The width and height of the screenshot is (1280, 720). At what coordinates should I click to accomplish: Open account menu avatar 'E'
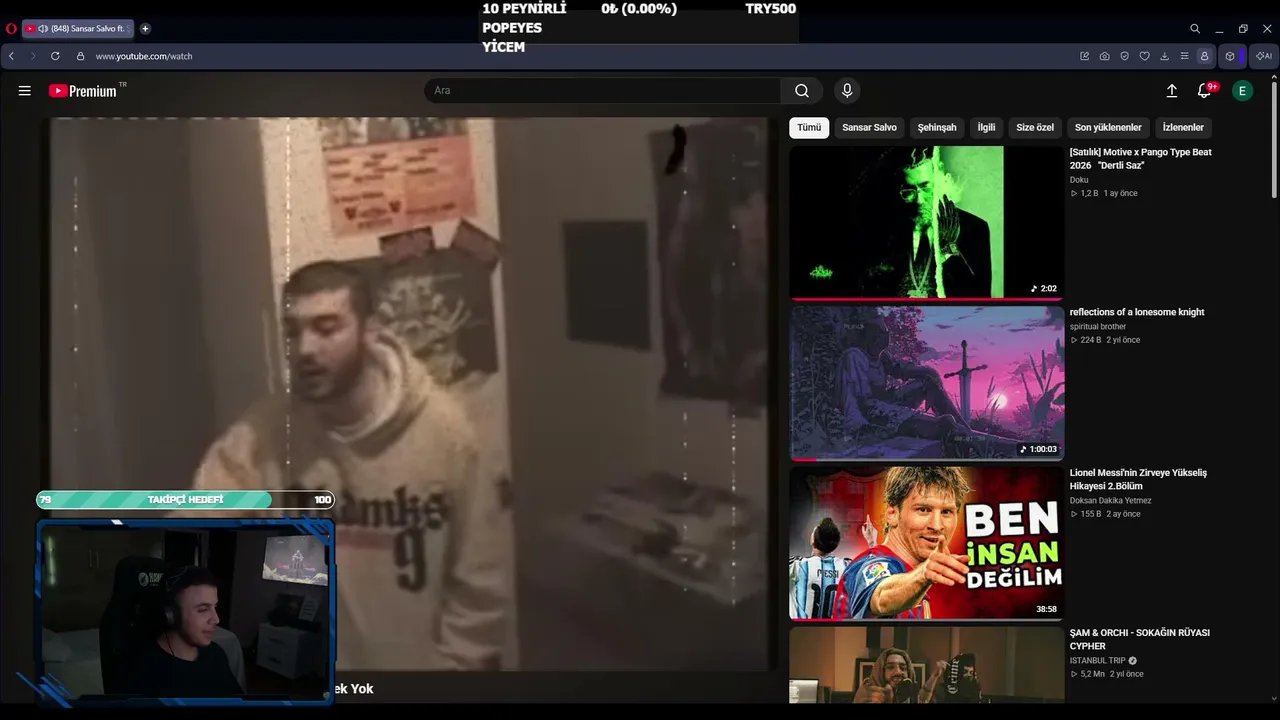(x=1243, y=91)
